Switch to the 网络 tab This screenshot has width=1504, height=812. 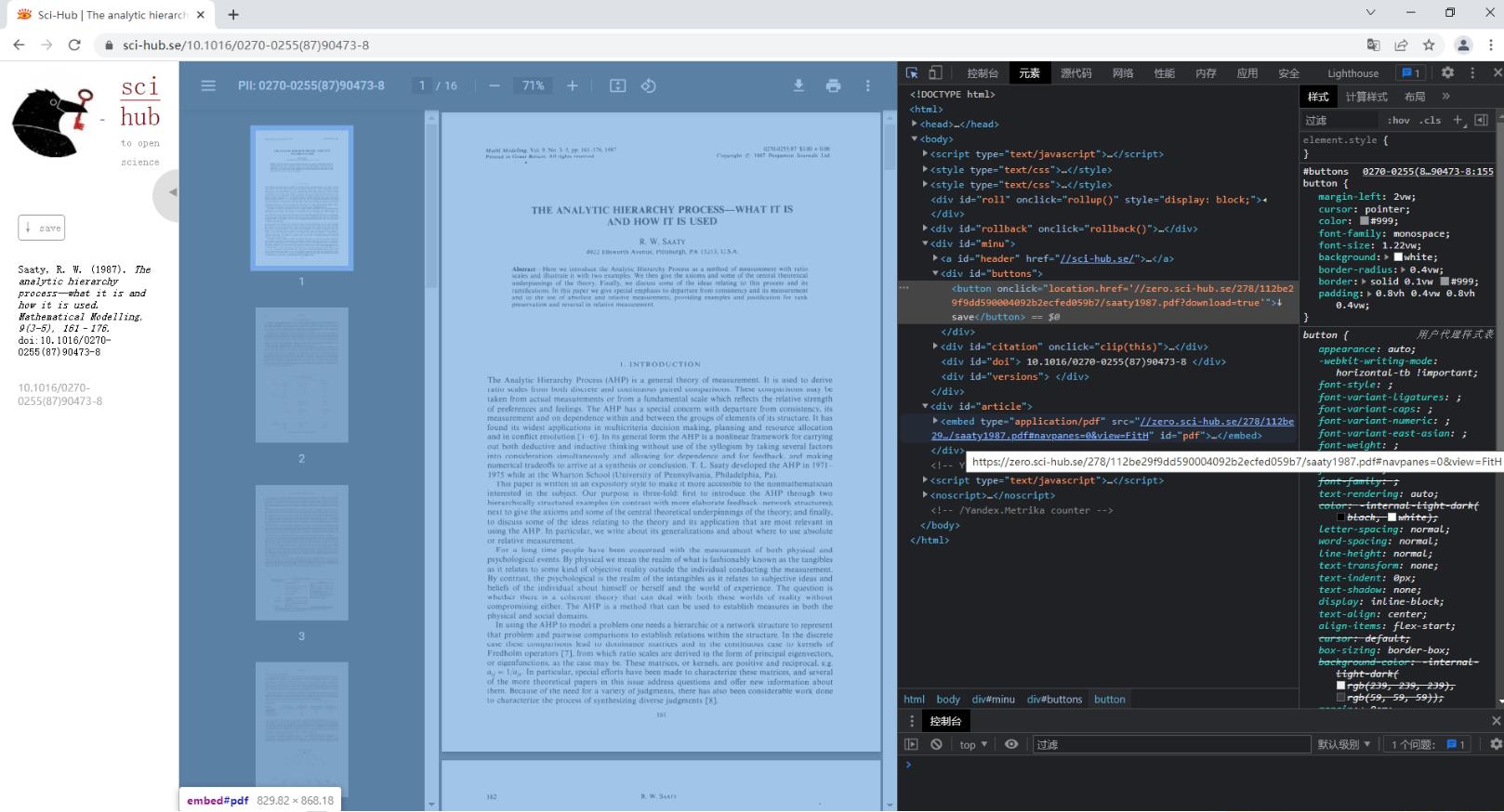[1123, 73]
